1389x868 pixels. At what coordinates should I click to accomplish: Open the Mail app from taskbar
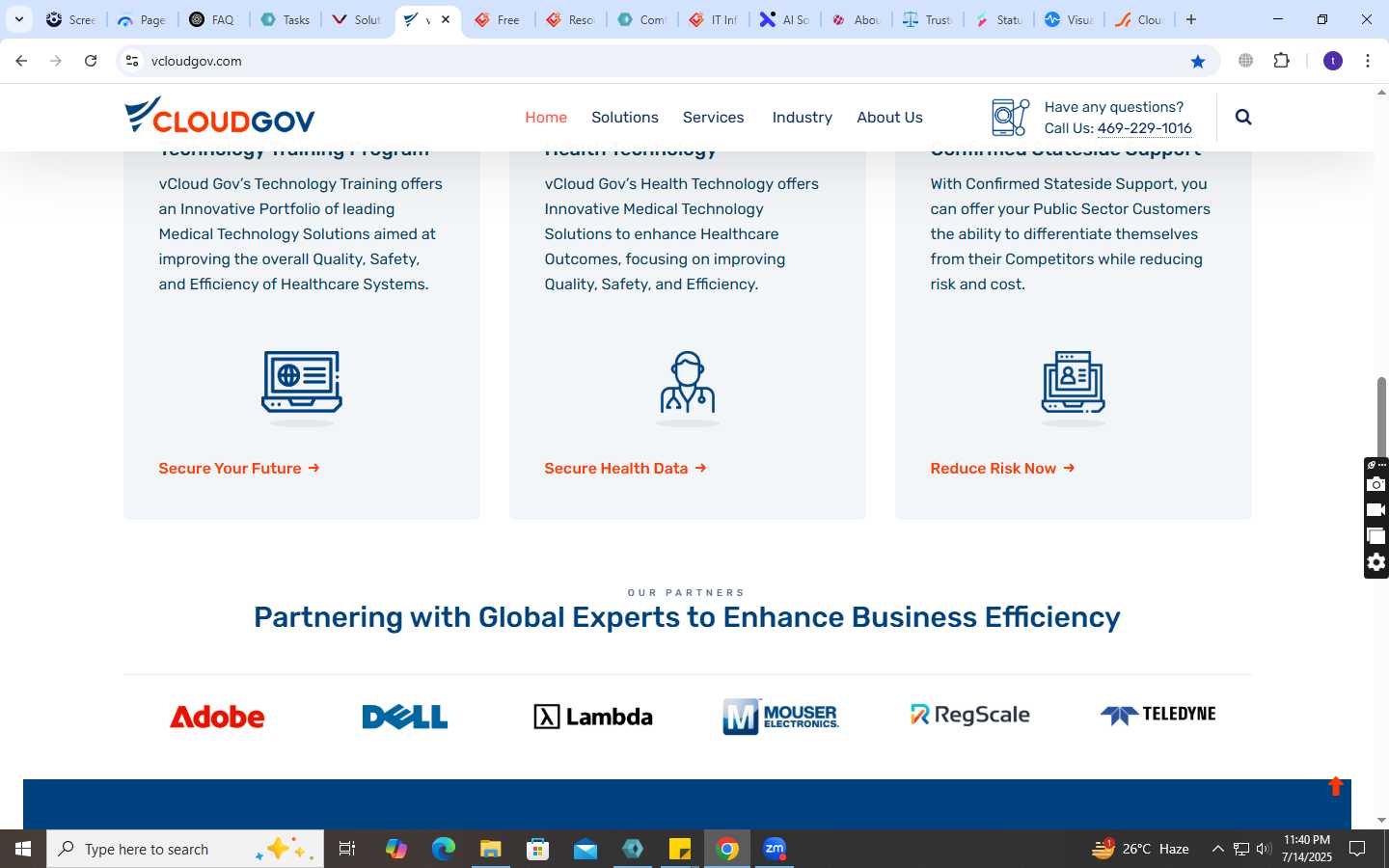586,849
